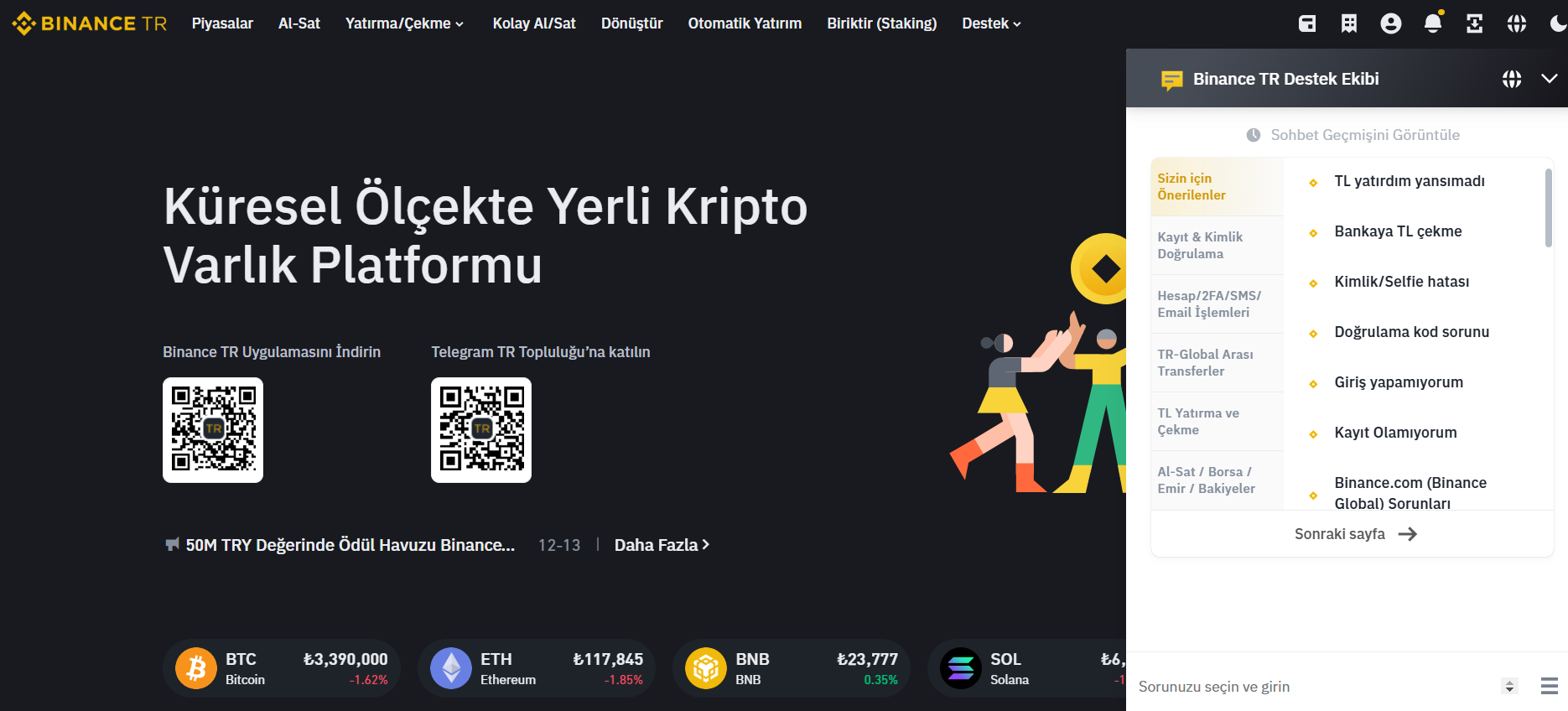This screenshot has width=1568, height=711.
Task: Choose Kimlik/Selfie hatası topic
Action: coord(1402,282)
